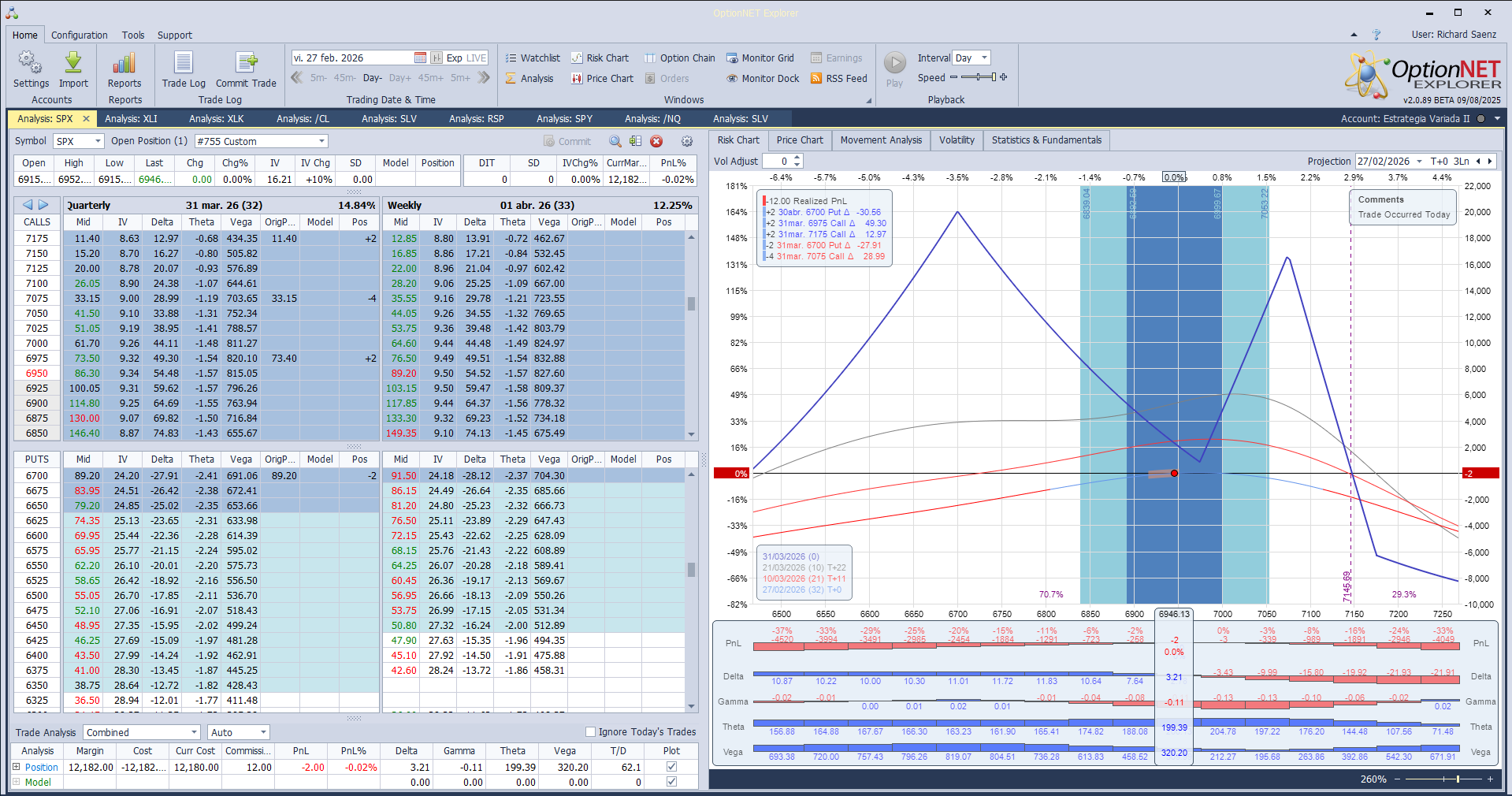1512x796 pixels.
Task: Open the Symbol SPX dropdown
Action: (98, 141)
